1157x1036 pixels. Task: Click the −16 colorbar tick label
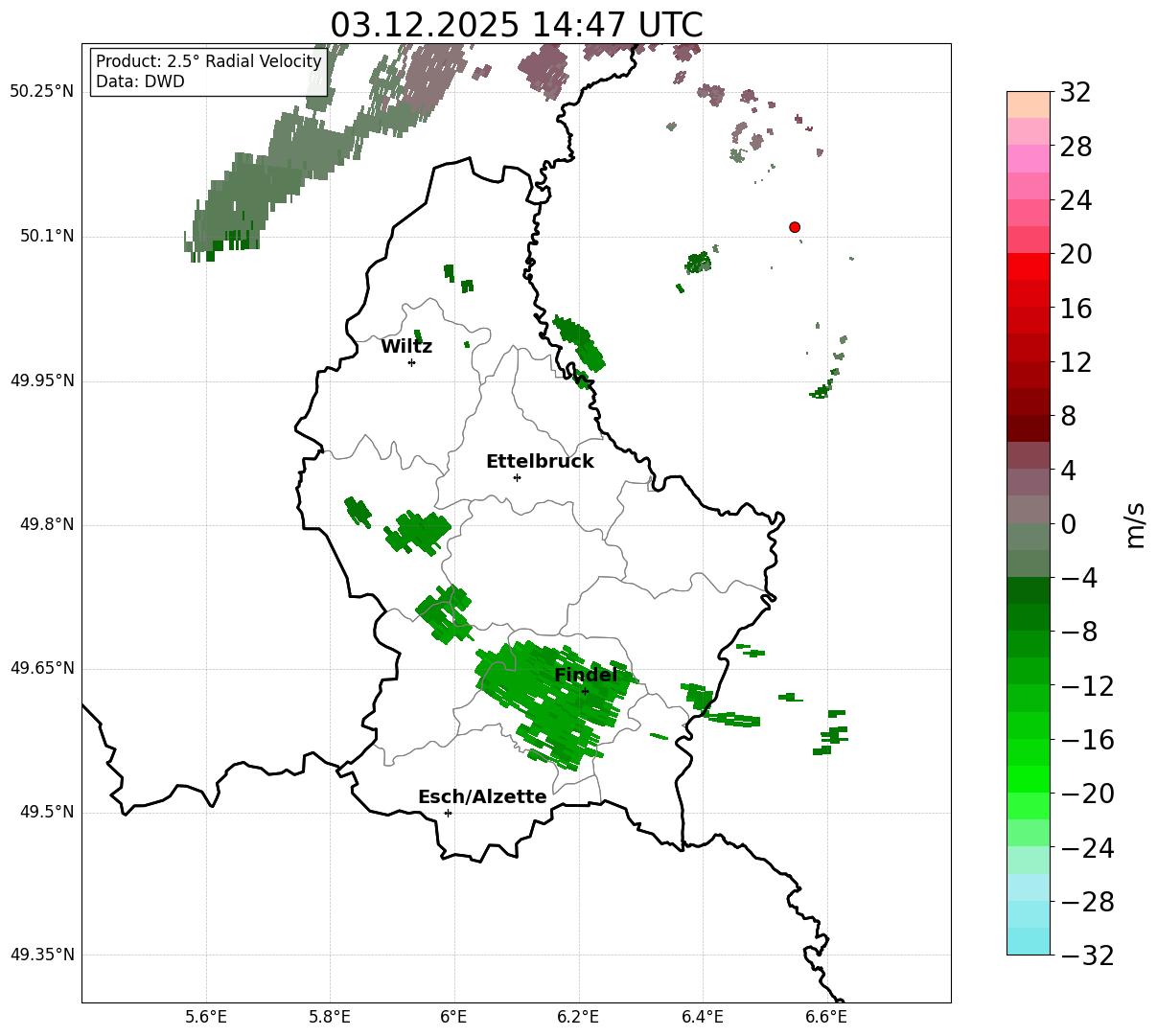1087,740
